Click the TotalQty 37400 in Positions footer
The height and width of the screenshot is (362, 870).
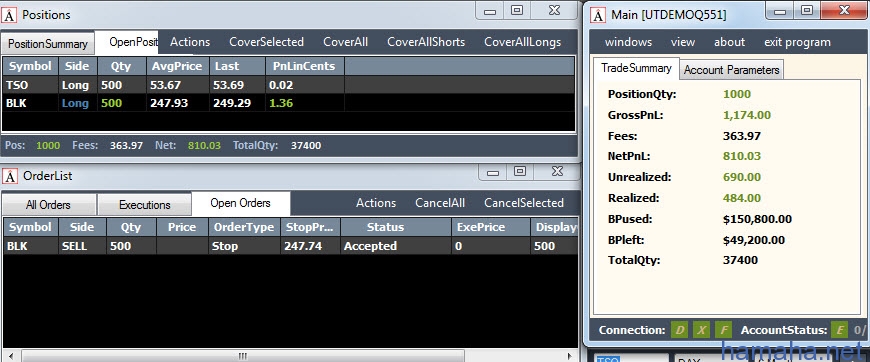[306, 145]
